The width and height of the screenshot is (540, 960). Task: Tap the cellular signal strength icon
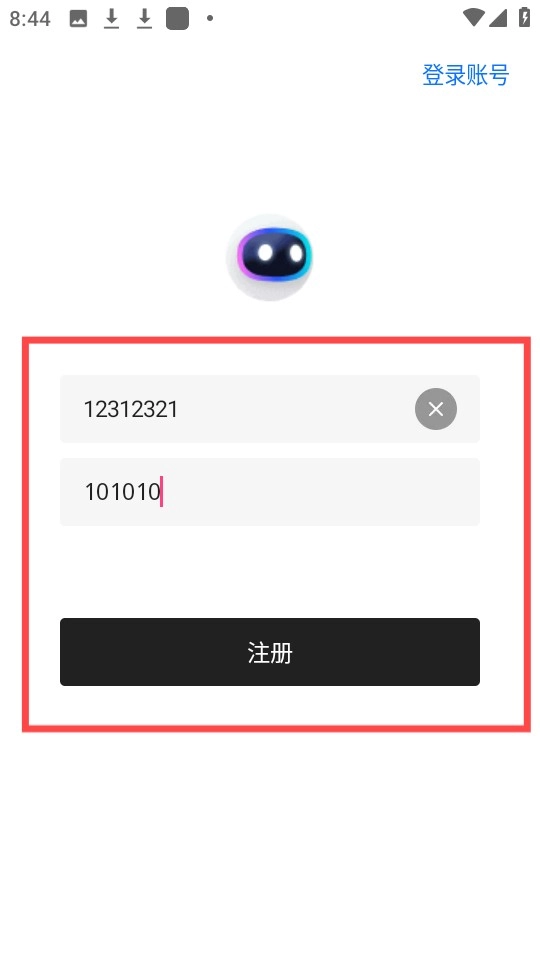click(498, 18)
